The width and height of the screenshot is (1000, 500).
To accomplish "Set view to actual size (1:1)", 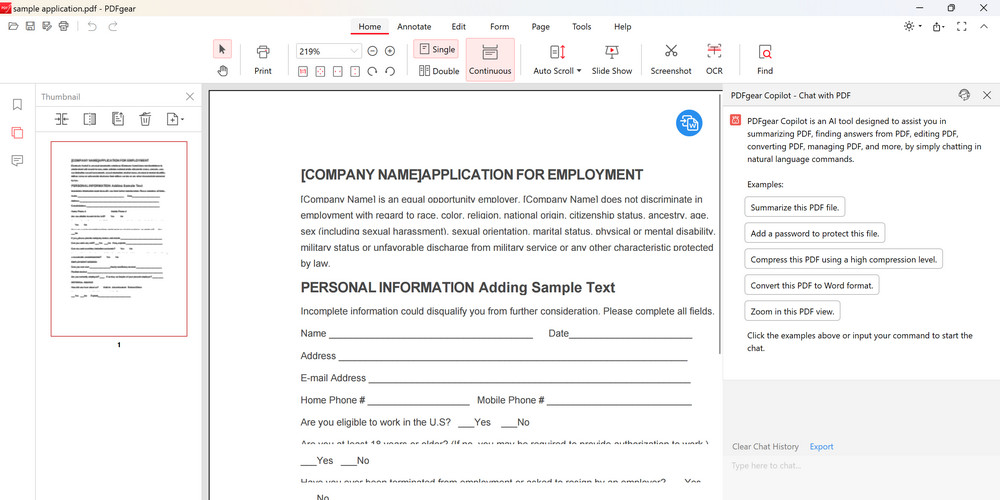I will pyautogui.click(x=304, y=71).
